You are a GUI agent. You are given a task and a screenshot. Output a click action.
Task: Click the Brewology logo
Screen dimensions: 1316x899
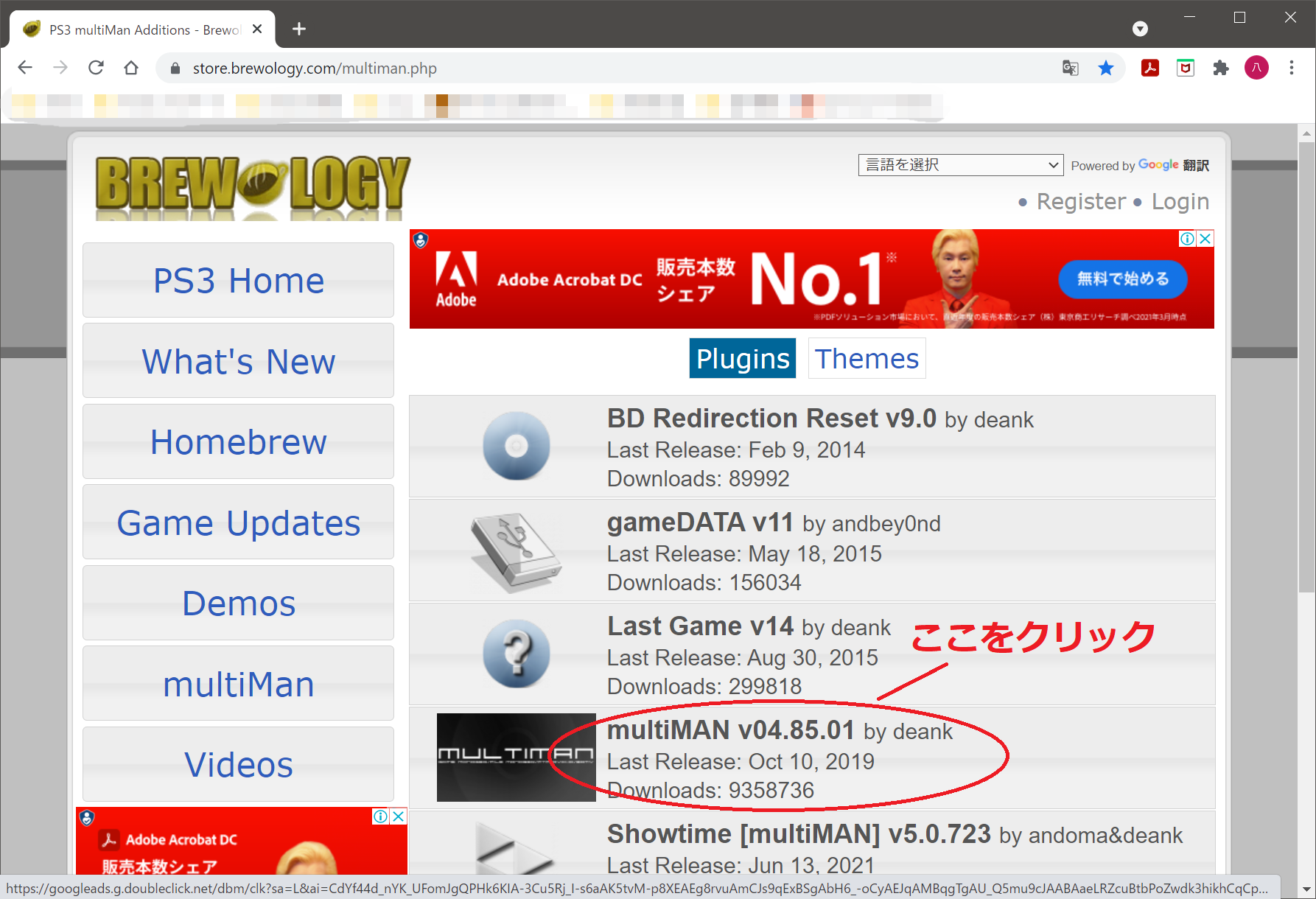tap(253, 187)
